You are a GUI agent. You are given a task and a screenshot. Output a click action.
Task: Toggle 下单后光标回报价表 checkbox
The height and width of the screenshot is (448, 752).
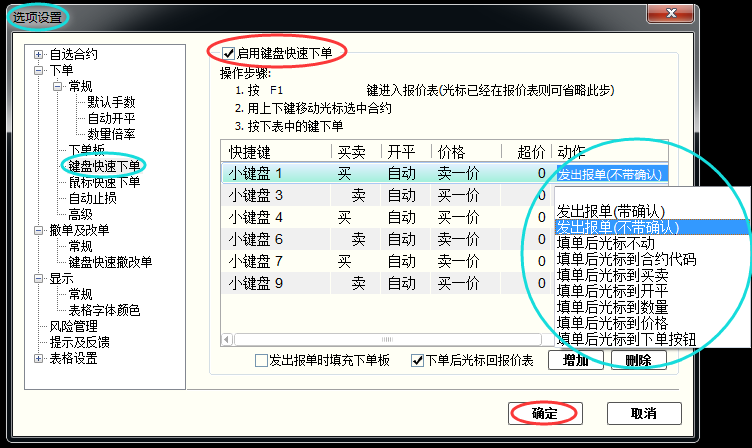[x=417, y=360]
